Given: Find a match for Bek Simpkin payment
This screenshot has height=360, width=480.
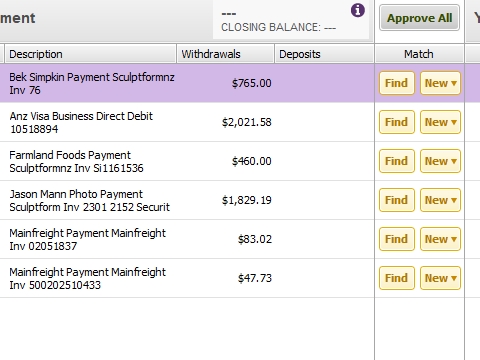Looking at the screenshot, I should [x=397, y=83].
